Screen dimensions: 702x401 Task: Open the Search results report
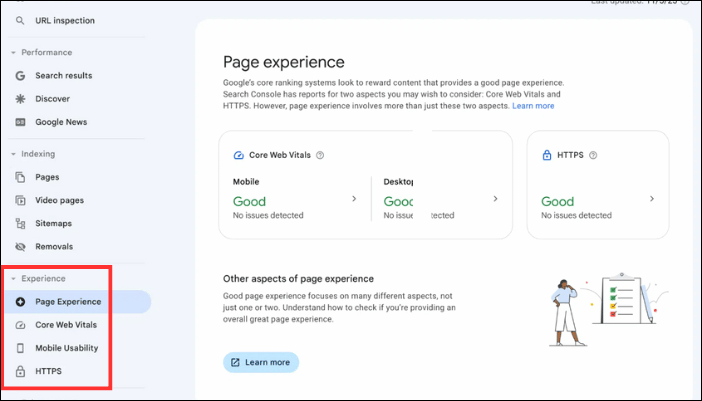tap(64, 76)
